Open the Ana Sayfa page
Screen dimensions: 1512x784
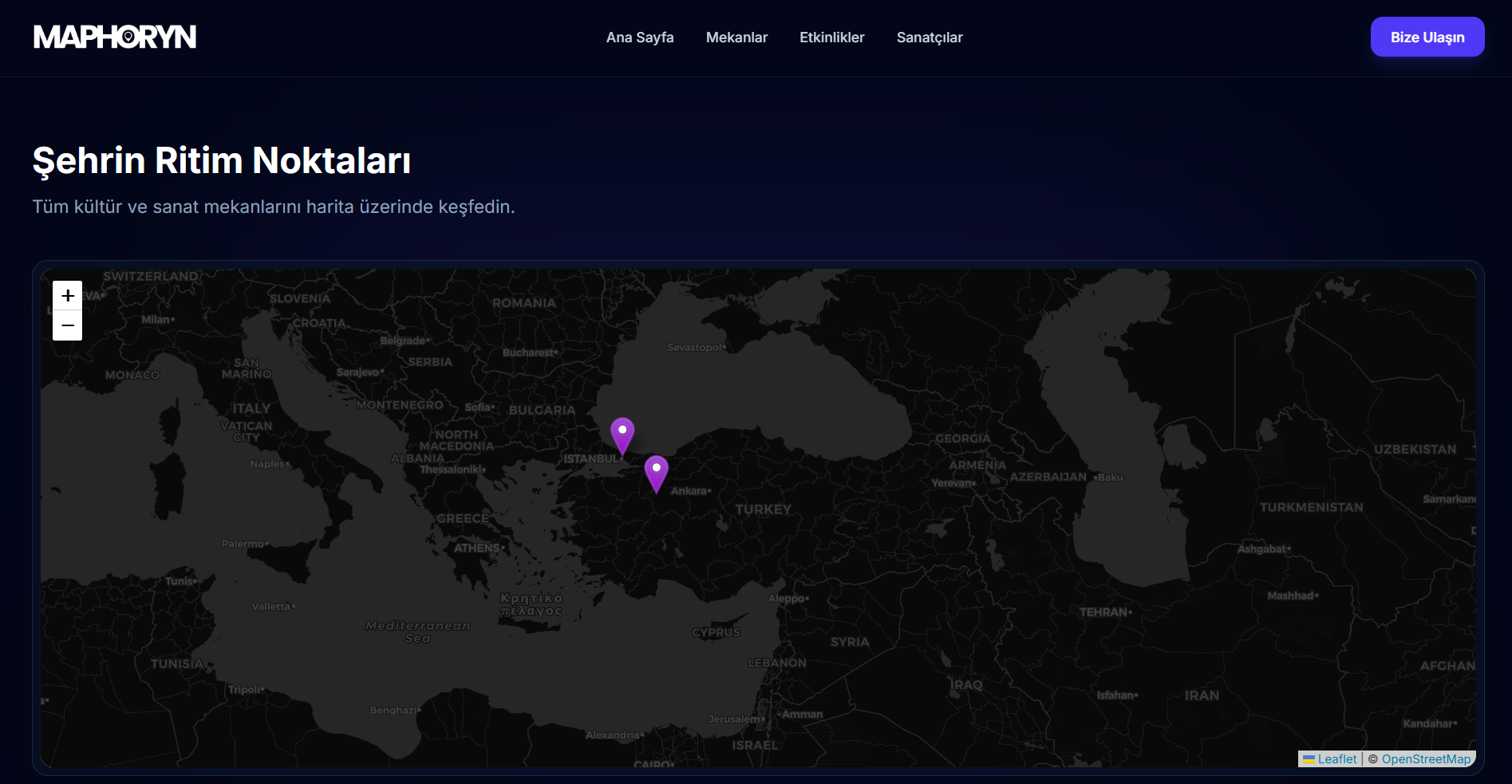point(640,37)
